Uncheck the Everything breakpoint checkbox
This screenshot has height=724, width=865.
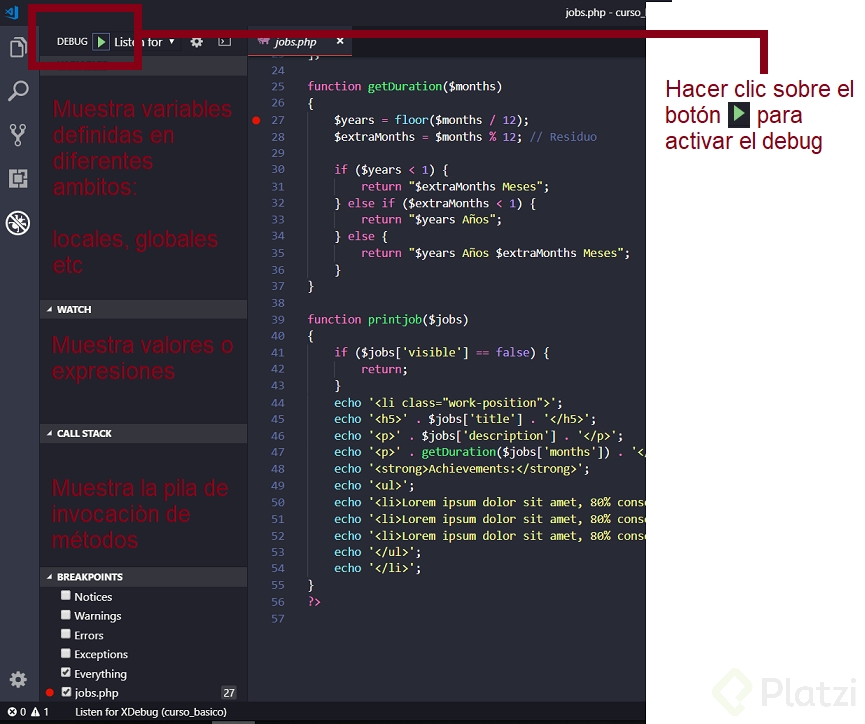click(x=66, y=673)
